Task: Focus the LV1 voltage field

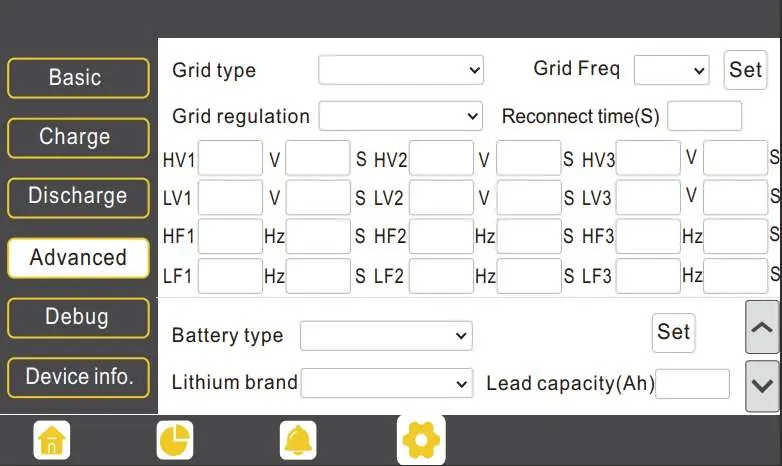Action: point(230,198)
